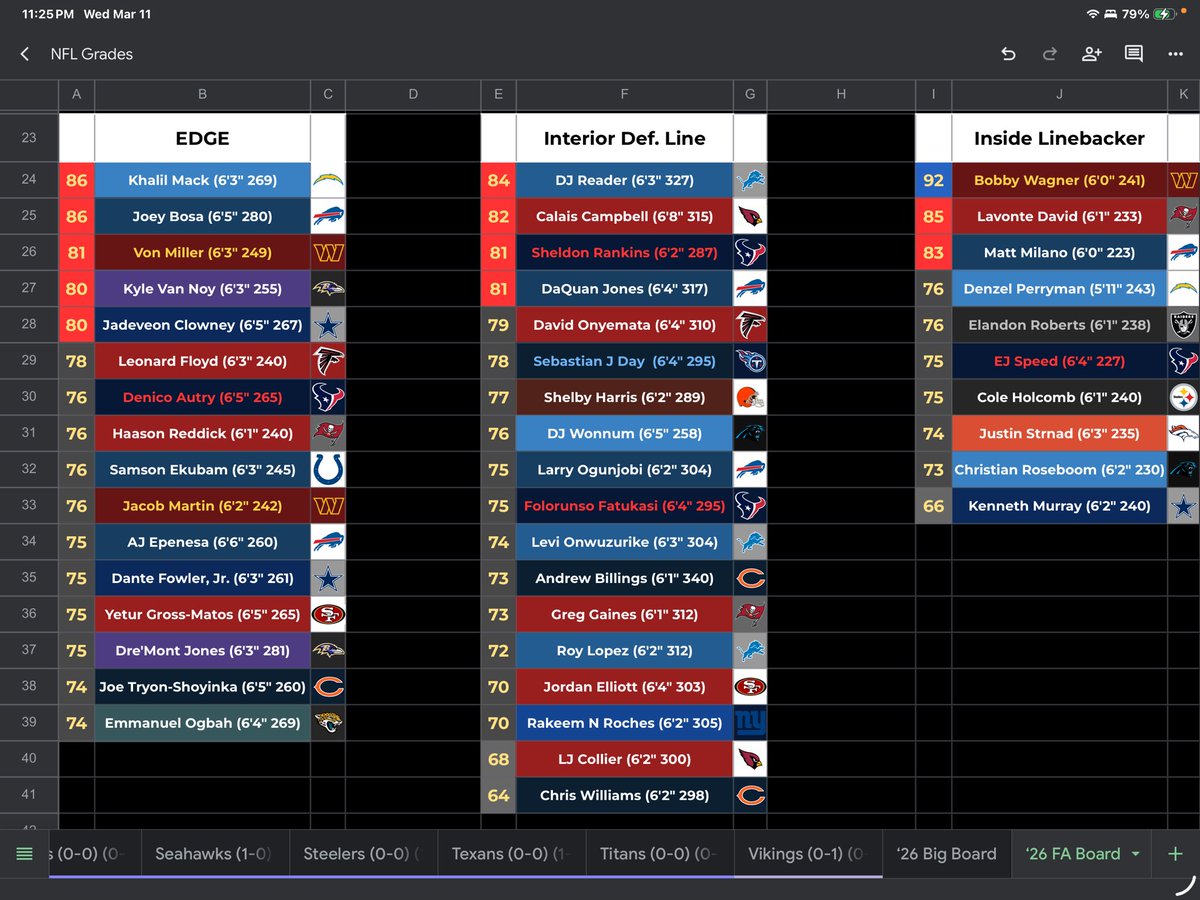Image resolution: width=1200 pixels, height=900 pixels.
Task: Select the grade 64 cell for Chris Williams
Action: pyautogui.click(x=499, y=795)
